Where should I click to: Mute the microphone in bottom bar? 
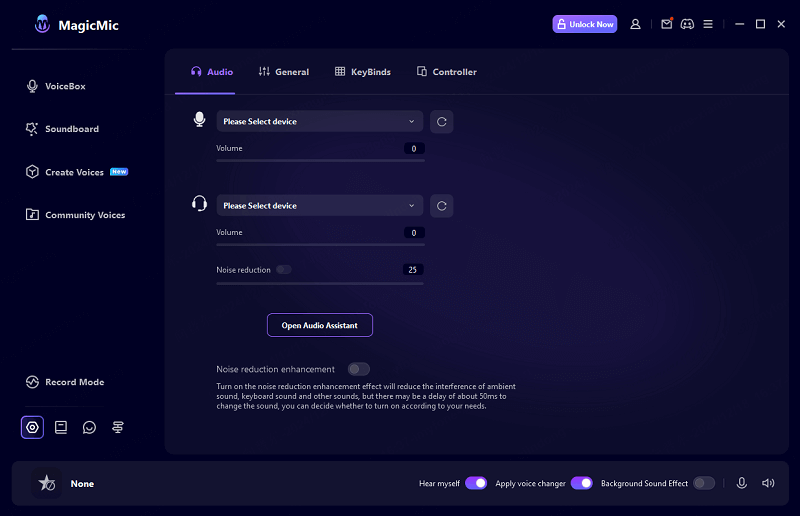742,483
